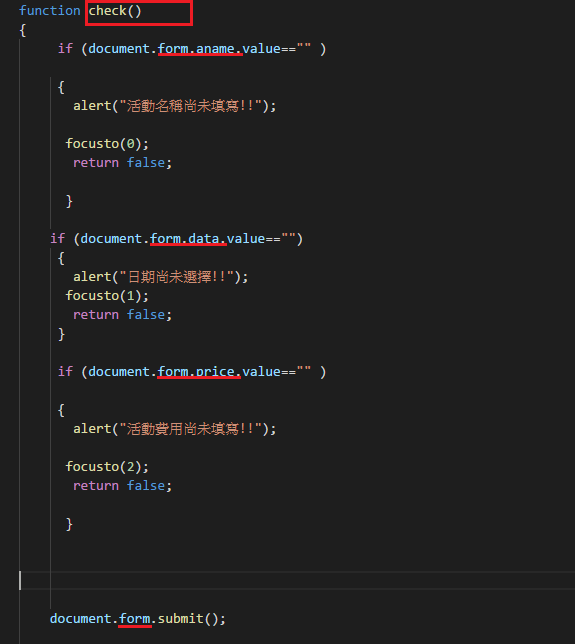
Task: Click the underlined form in document.form.submit()
Action: (135, 619)
